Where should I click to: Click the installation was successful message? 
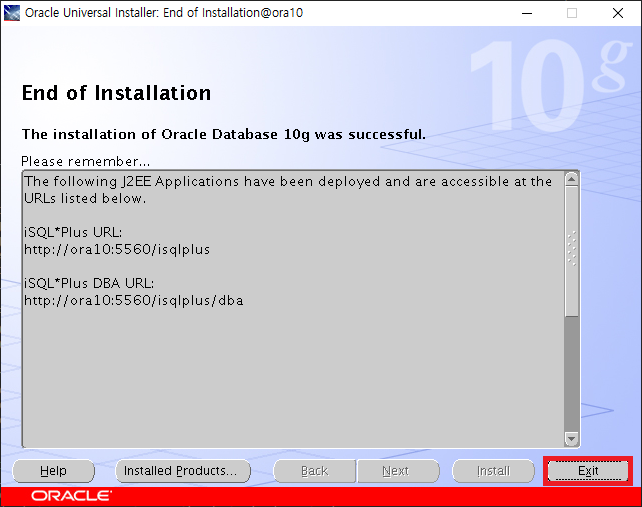click(x=224, y=134)
